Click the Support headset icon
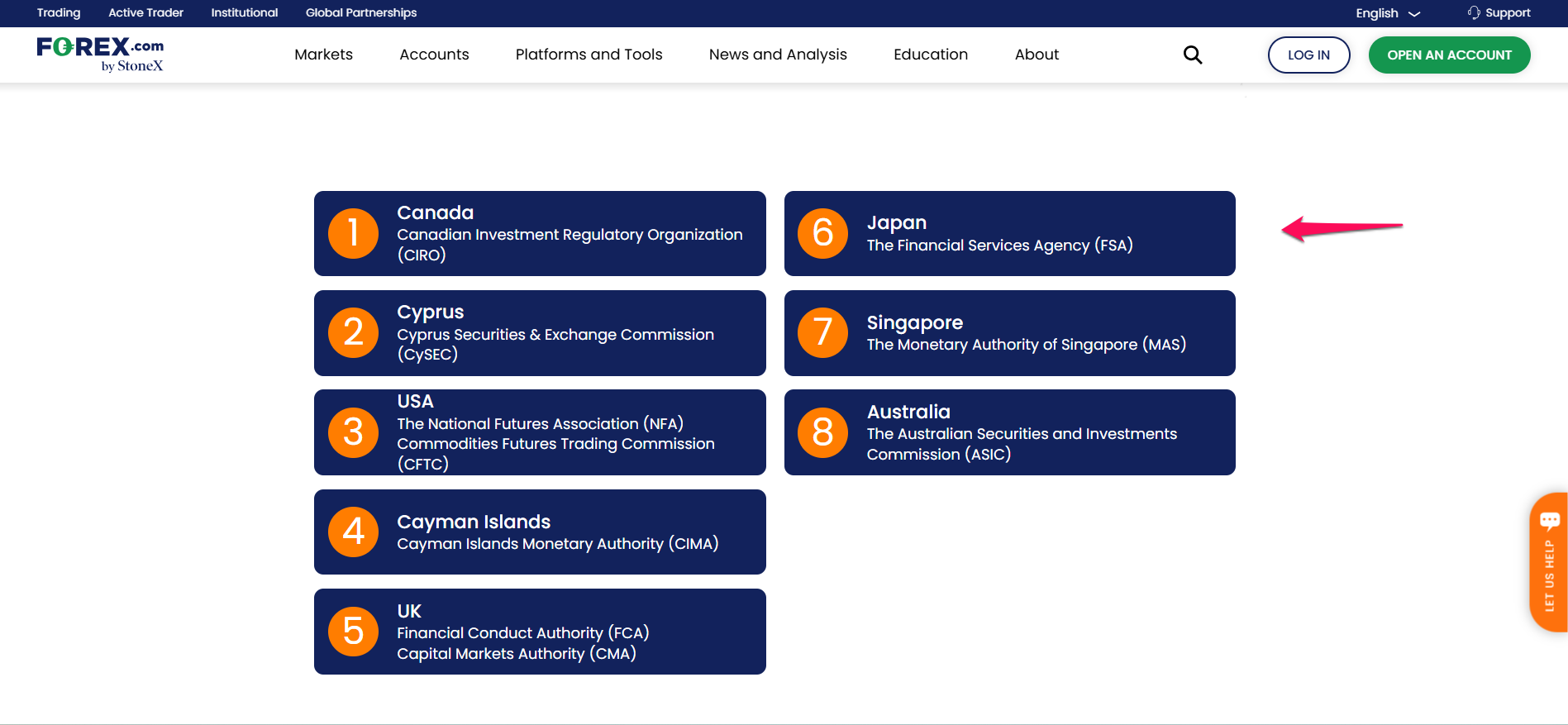 pos(1474,12)
